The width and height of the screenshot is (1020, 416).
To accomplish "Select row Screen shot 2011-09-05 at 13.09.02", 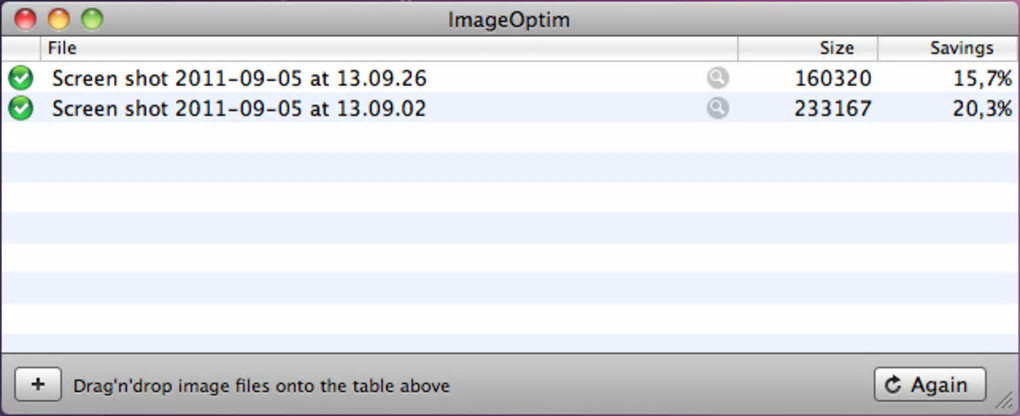I will 239,108.
